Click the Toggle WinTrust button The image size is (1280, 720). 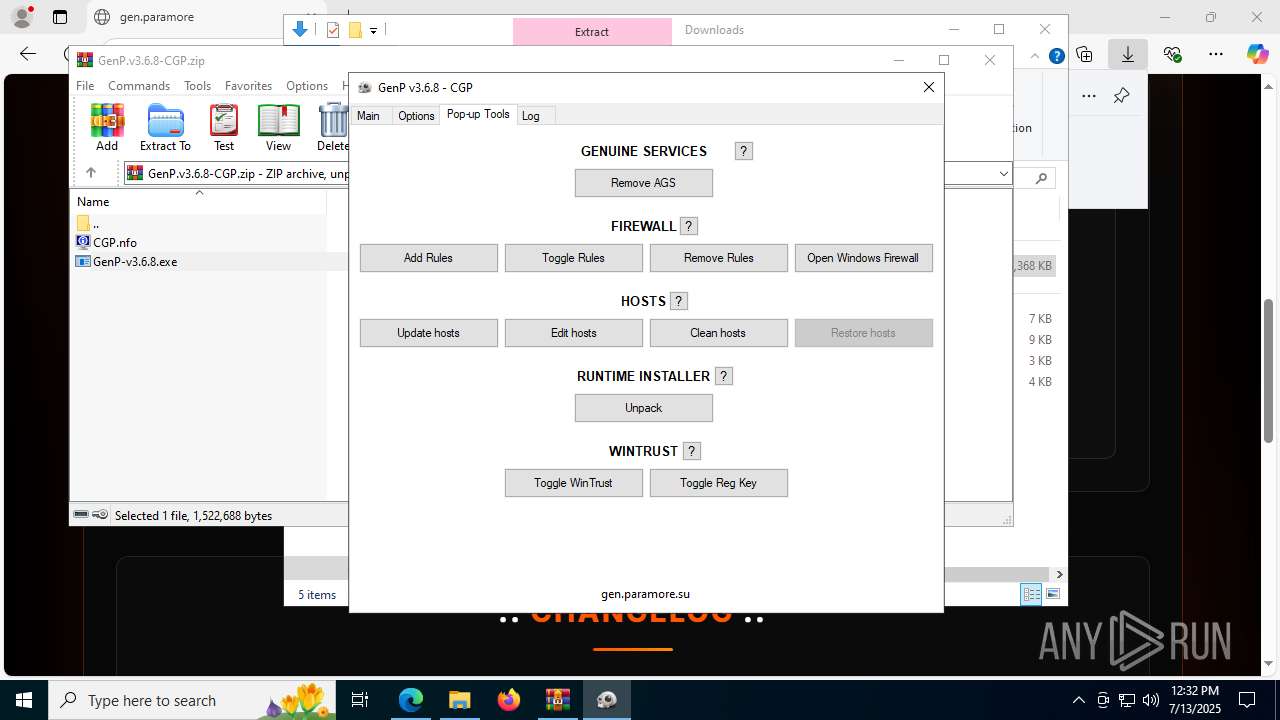click(574, 483)
